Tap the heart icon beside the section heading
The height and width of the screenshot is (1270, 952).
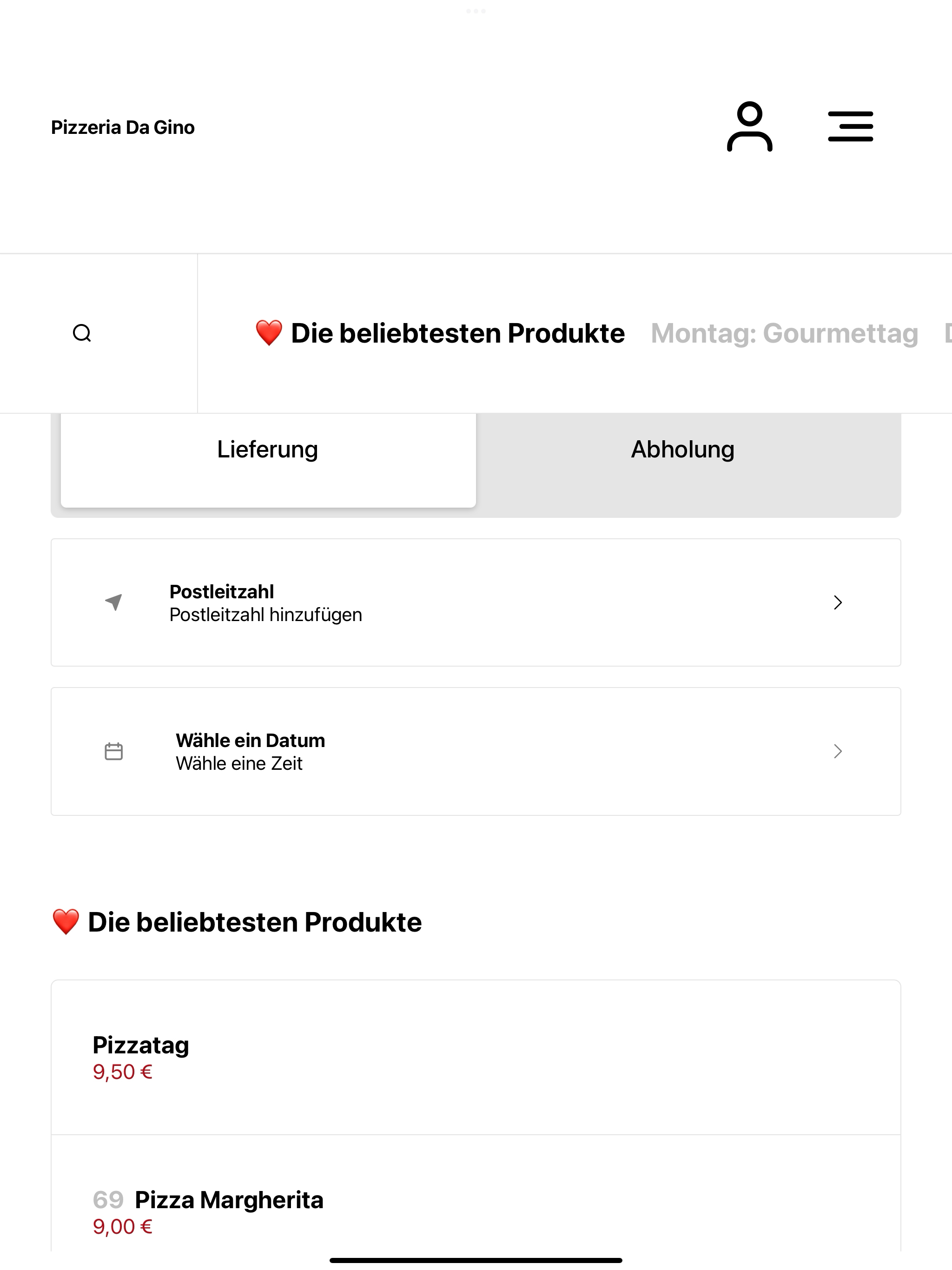click(x=66, y=922)
